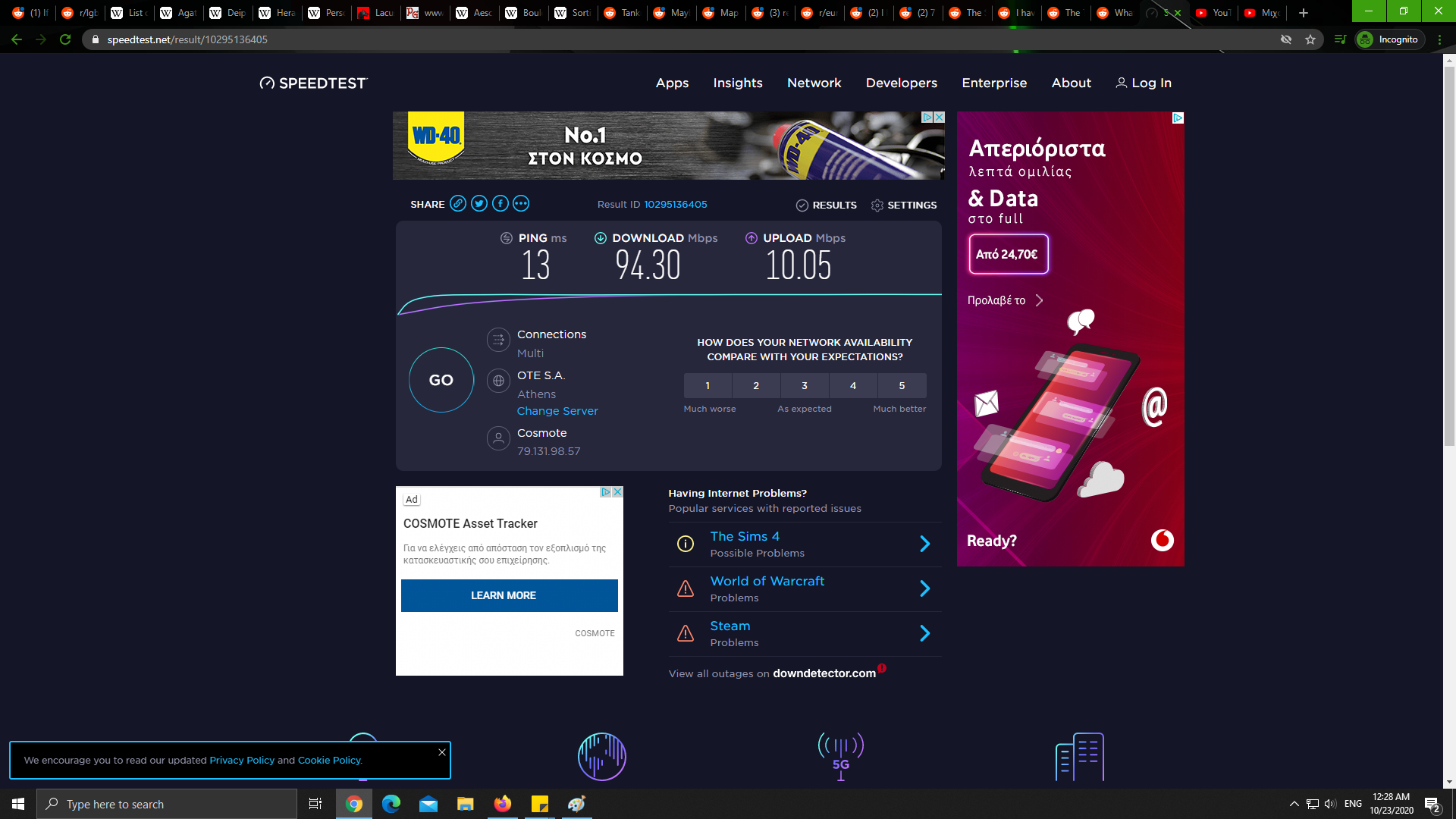Reload the page

pos(65,39)
